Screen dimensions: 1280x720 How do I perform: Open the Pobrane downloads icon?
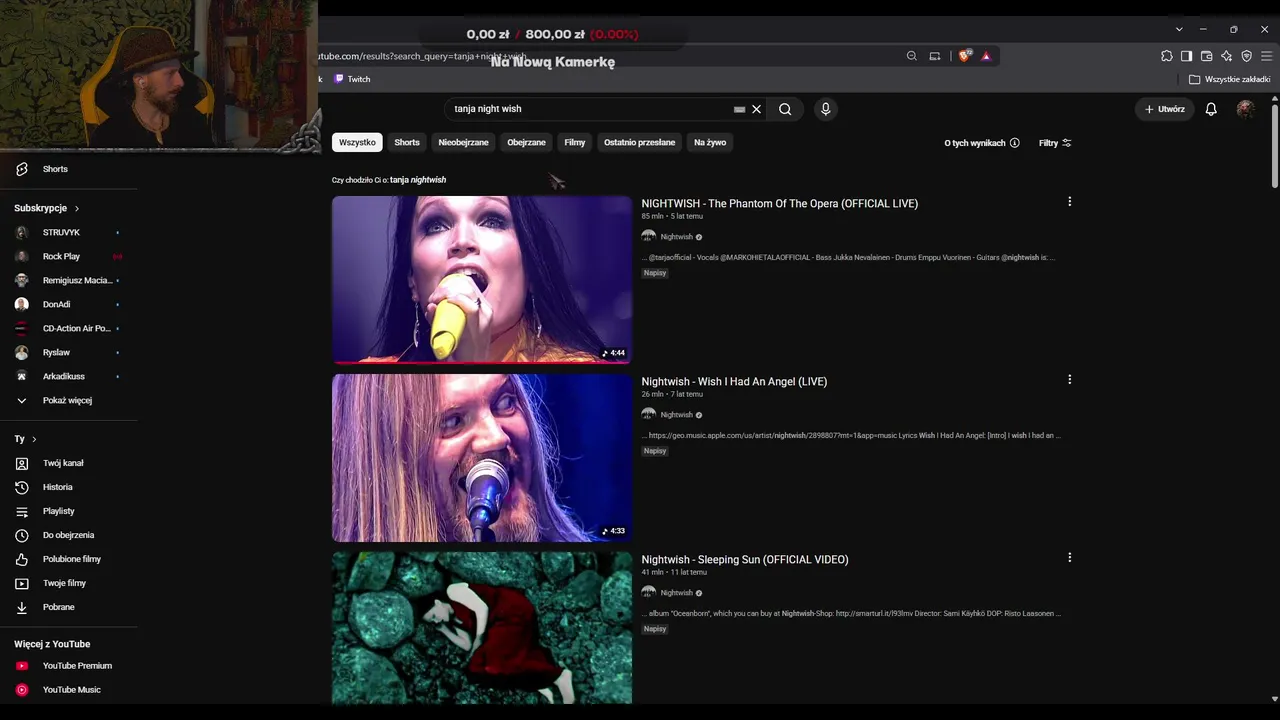point(22,607)
